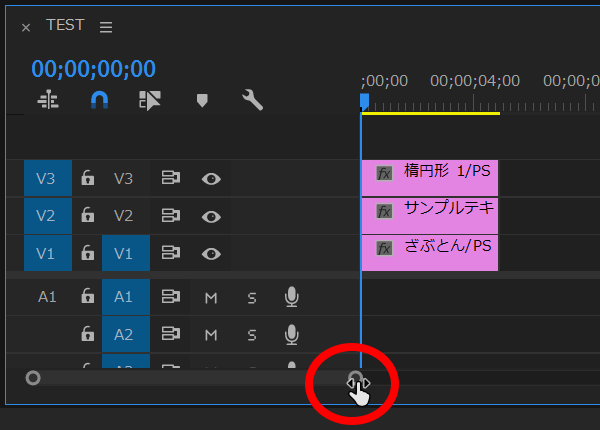Click fx badge on 楕円形 1/PS clip
600x430 pixels.
click(384, 173)
